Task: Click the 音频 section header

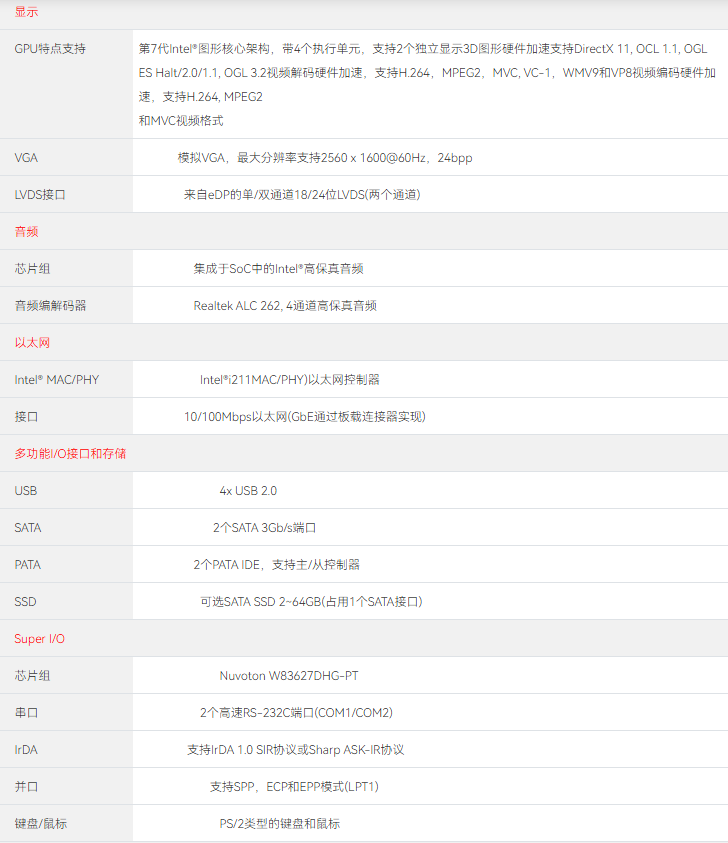Action: coord(26,231)
